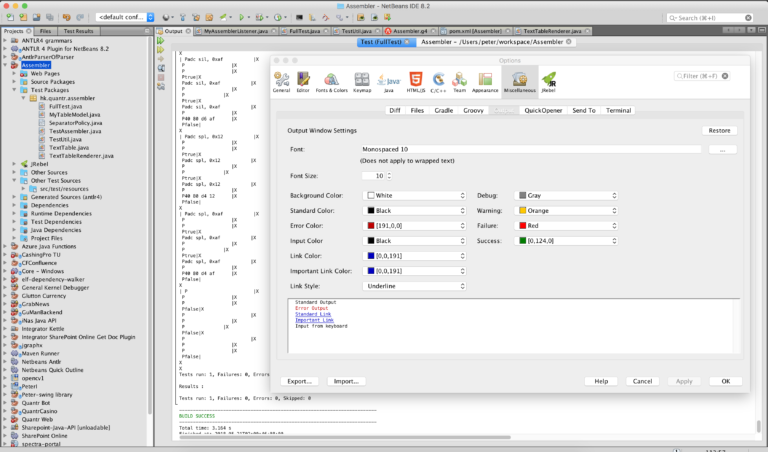
Task: Select Miscellaneous options category
Action: tap(520, 82)
